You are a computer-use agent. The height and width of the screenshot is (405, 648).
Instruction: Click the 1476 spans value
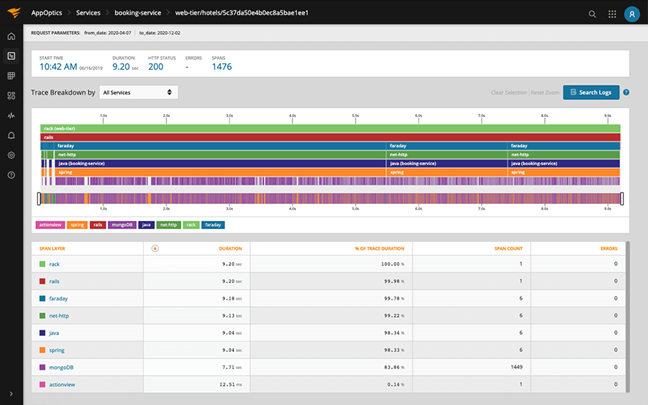click(222, 67)
